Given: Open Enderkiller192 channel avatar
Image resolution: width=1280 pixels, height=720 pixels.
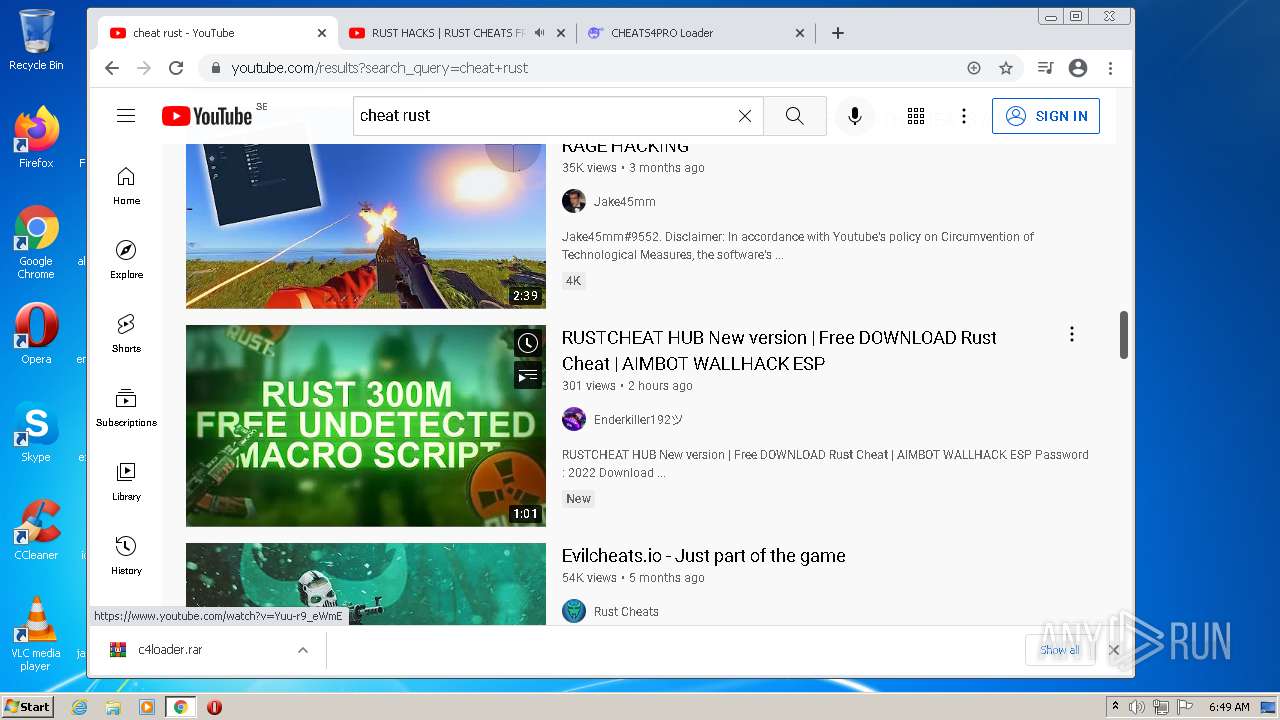Looking at the screenshot, I should (574, 419).
